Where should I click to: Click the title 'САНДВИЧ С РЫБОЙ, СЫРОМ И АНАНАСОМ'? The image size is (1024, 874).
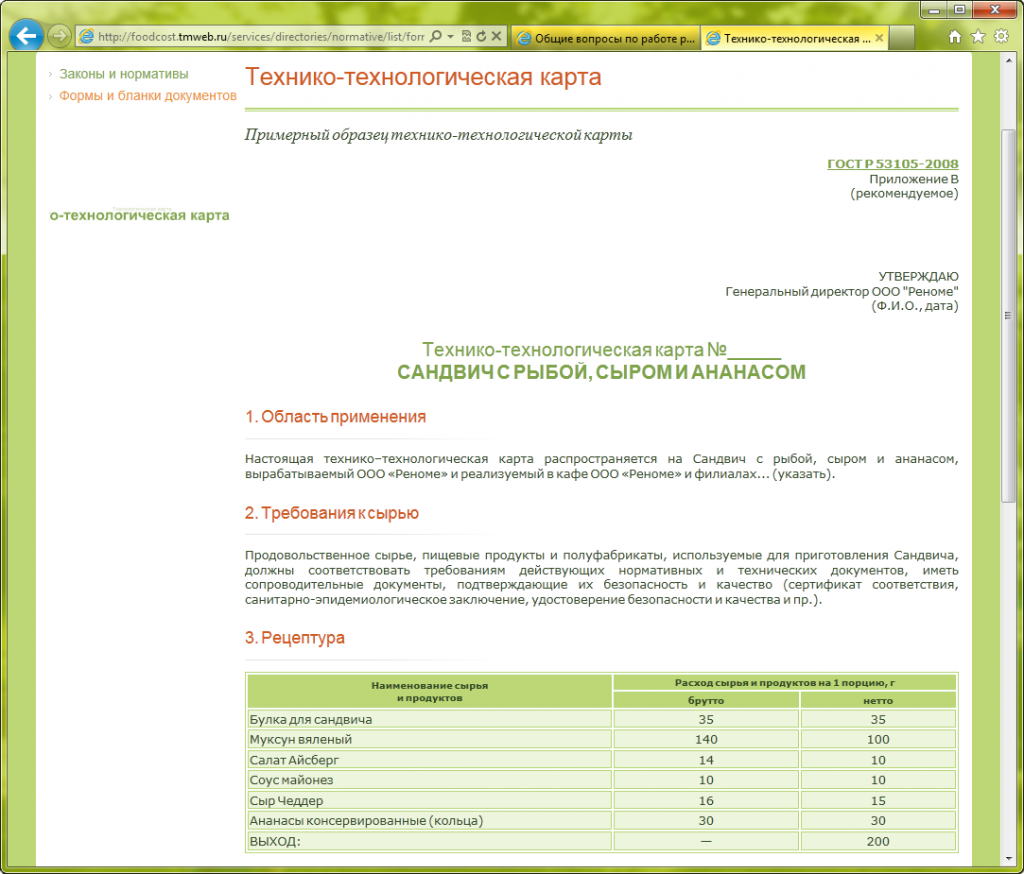601,372
